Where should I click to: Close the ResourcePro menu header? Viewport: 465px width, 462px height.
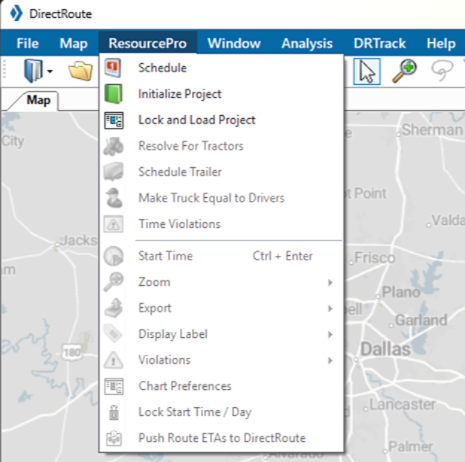148,43
